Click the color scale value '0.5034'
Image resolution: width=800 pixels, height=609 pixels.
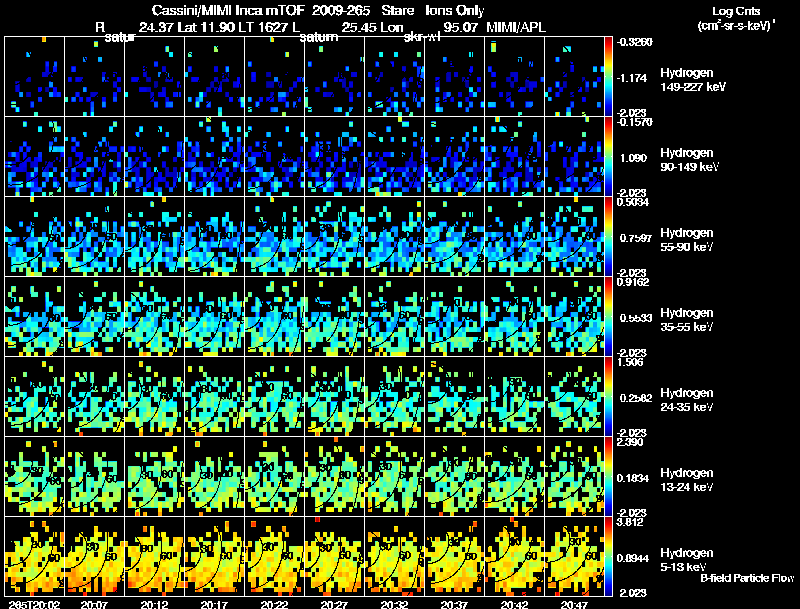tap(633, 202)
